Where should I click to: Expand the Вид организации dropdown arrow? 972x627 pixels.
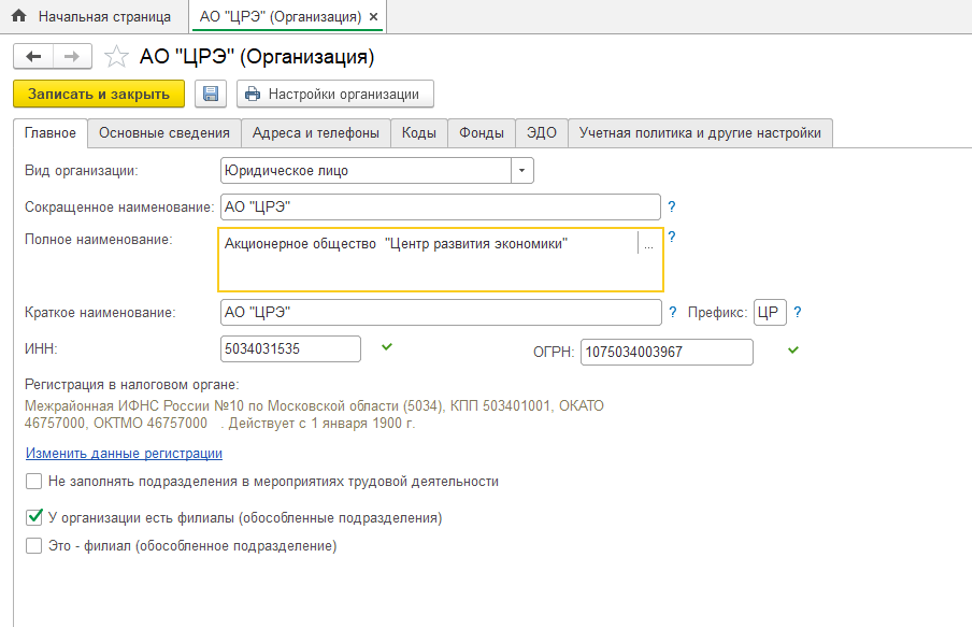click(522, 171)
